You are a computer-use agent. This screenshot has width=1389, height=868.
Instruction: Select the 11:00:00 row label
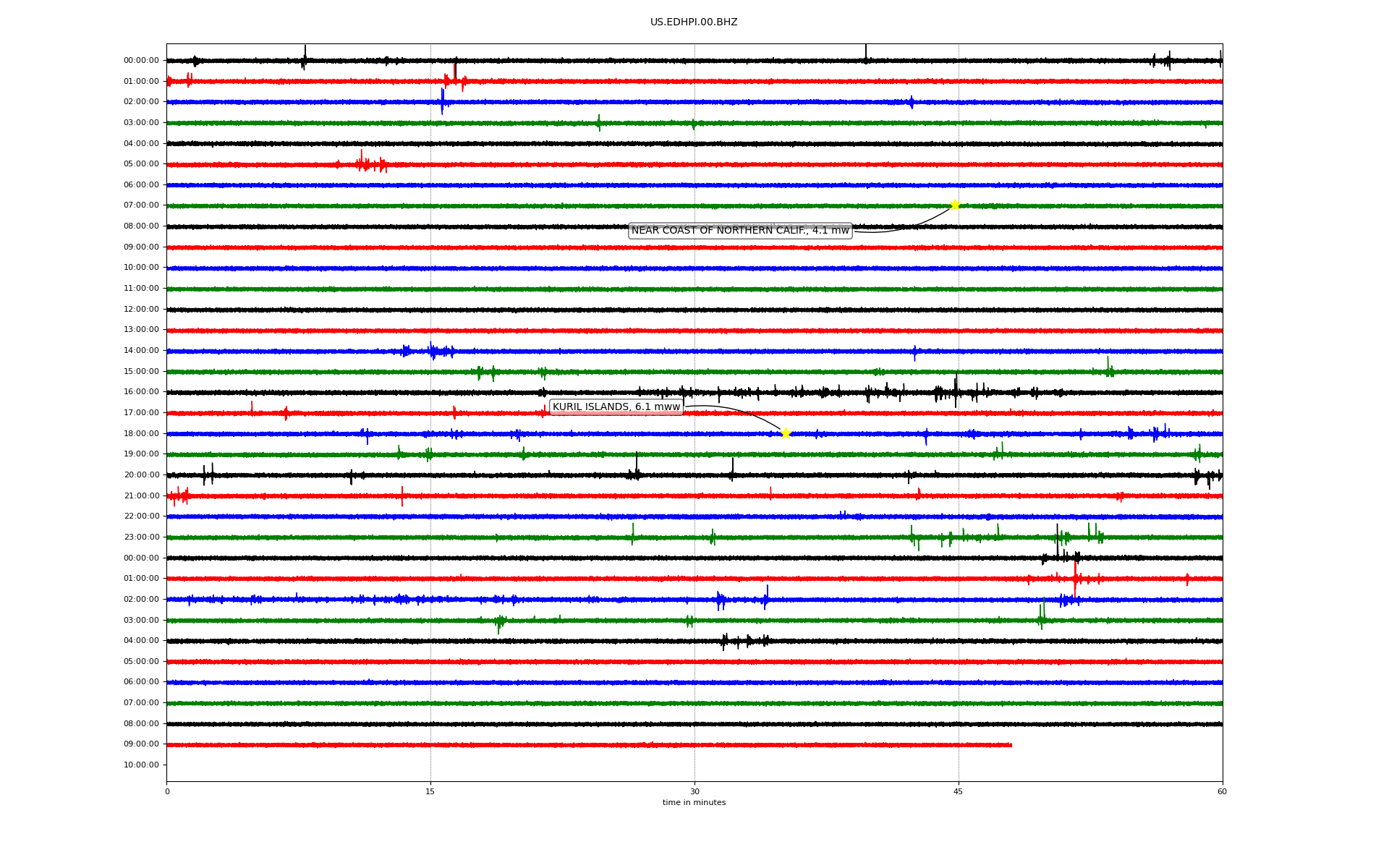(x=141, y=289)
